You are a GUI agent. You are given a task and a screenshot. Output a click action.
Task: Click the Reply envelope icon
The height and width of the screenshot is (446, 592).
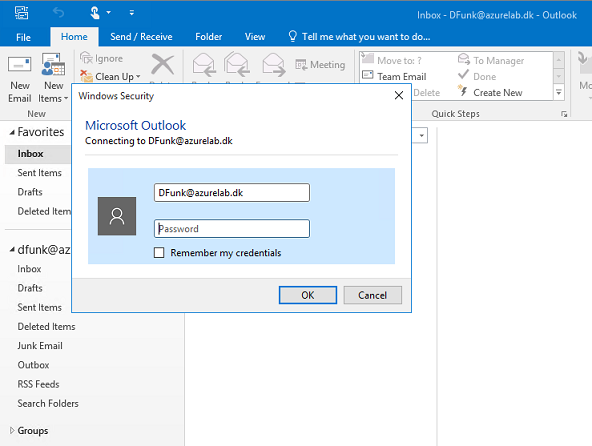pyautogui.click(x=204, y=65)
